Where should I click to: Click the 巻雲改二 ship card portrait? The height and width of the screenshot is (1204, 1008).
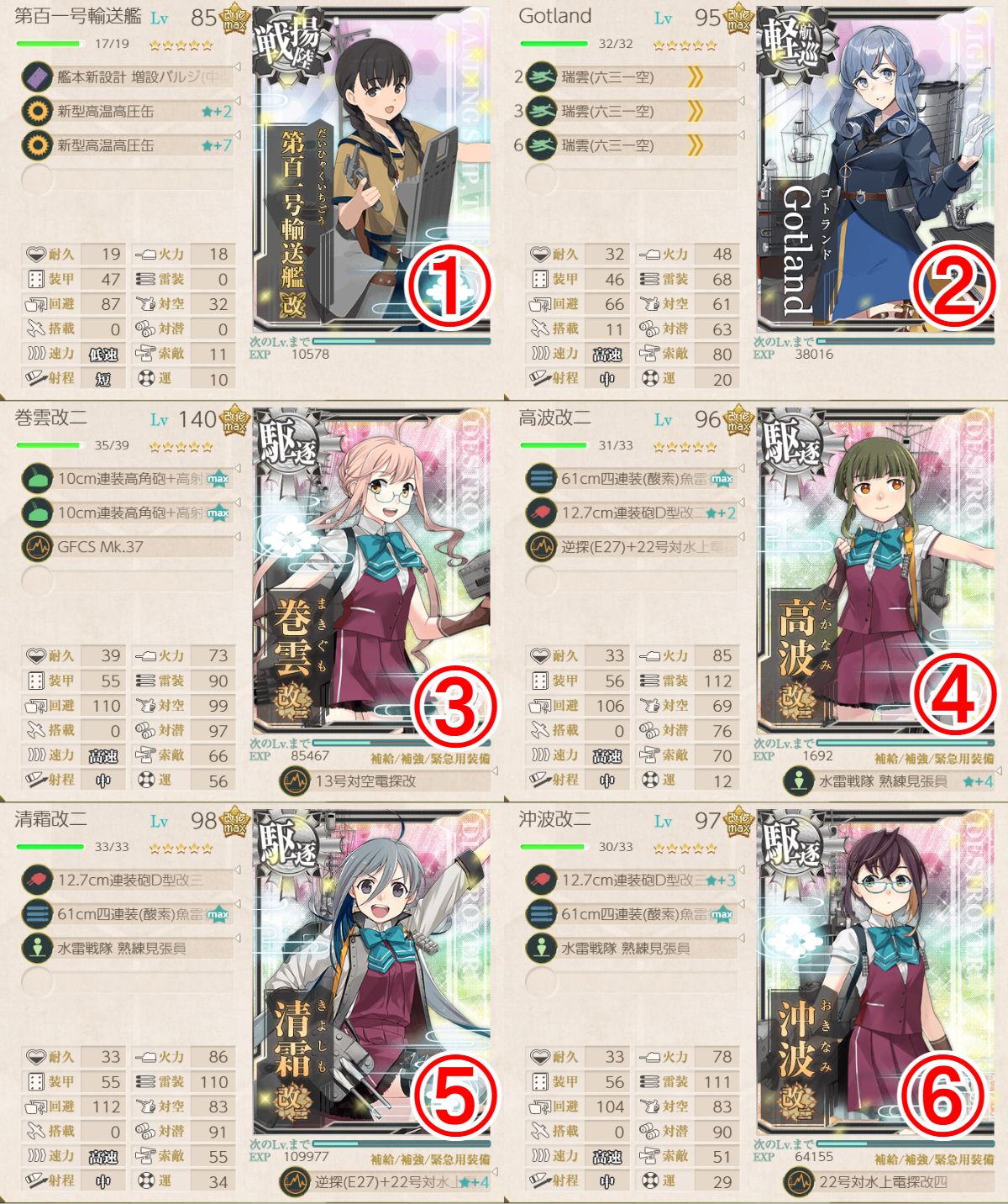coord(371,571)
